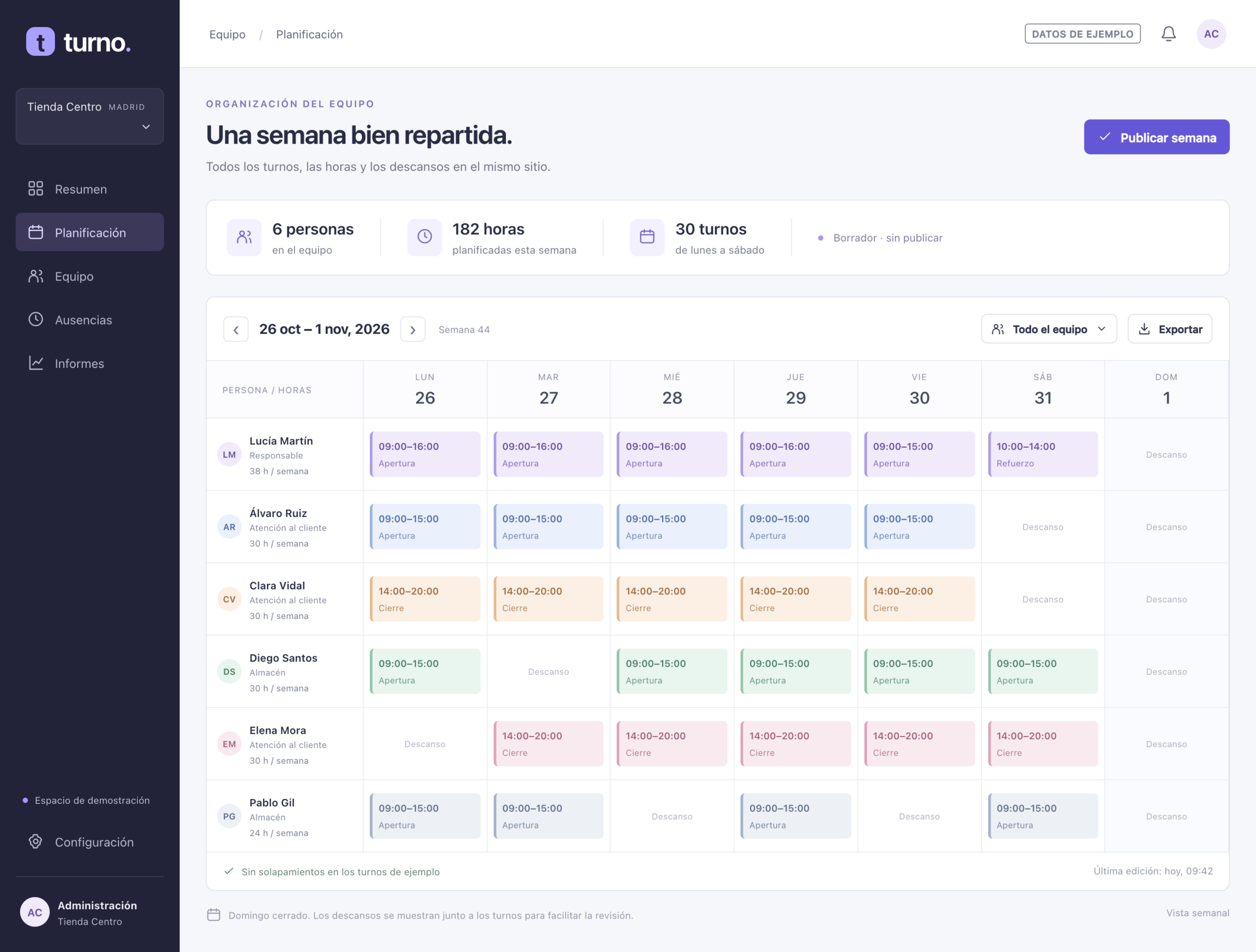This screenshot has width=1256, height=952.
Task: Click the Semana 44 label
Action: [464, 330]
